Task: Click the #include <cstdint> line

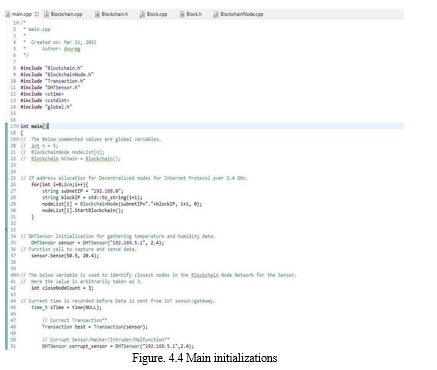Action: [x=45, y=100]
